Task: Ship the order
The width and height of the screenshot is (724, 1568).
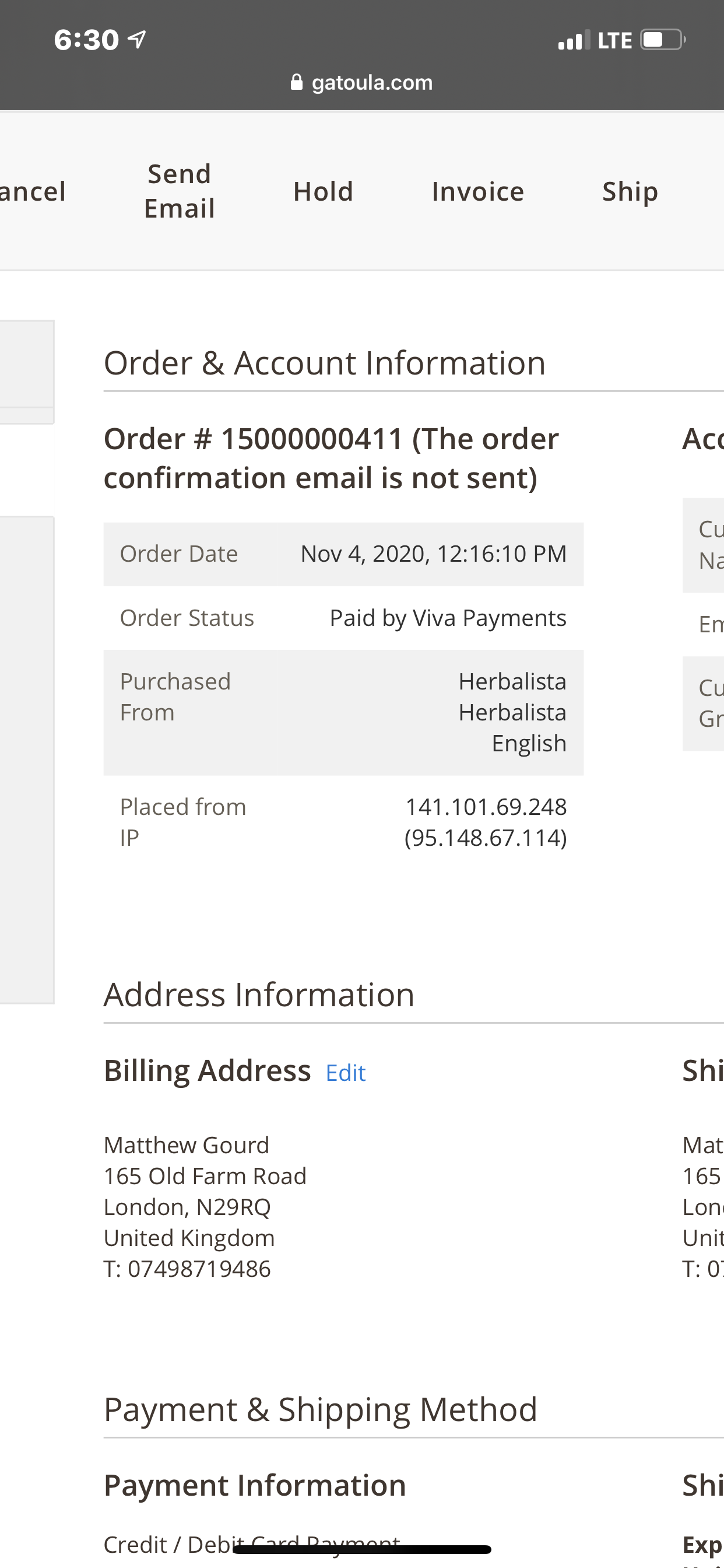Action: click(x=630, y=191)
